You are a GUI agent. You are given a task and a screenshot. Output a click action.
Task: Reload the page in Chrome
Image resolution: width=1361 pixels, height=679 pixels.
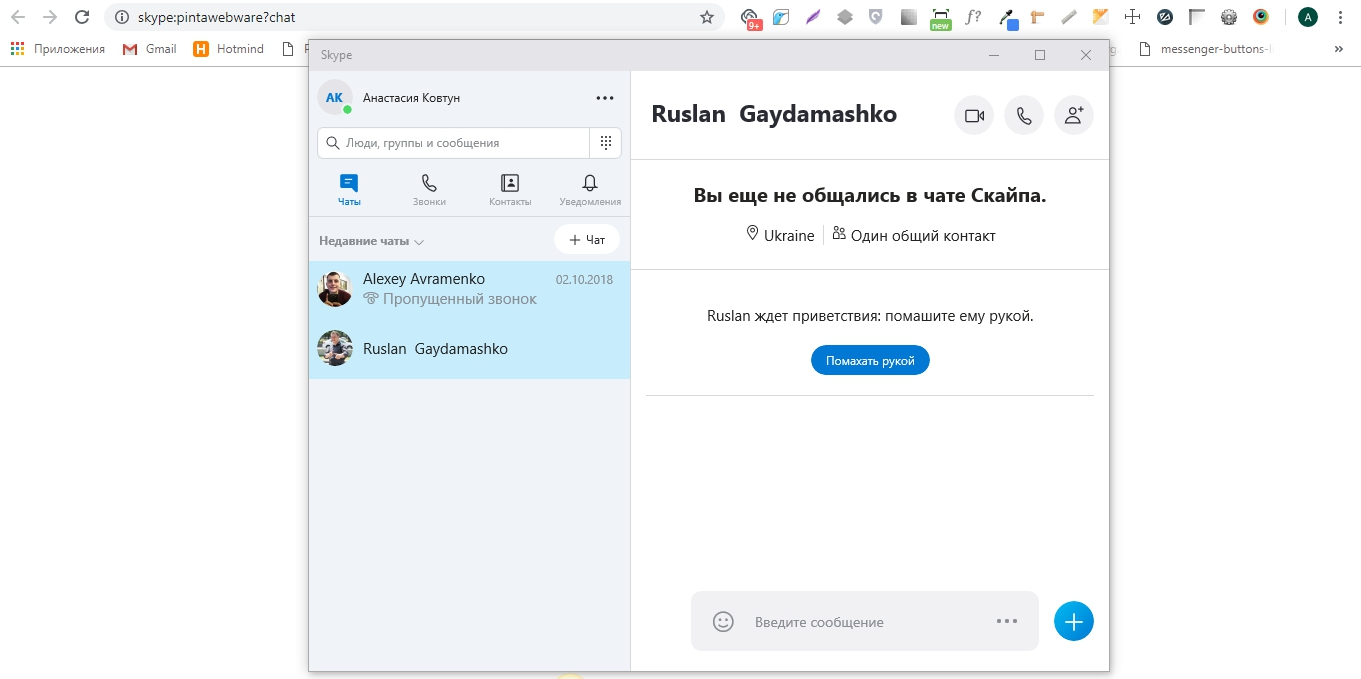point(82,17)
